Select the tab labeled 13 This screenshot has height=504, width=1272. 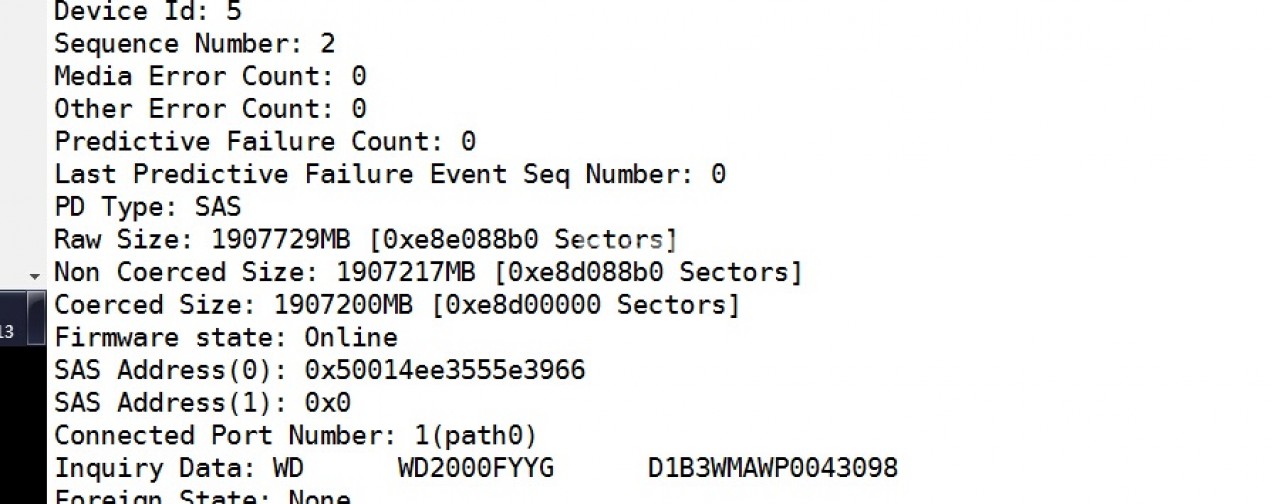click(8, 331)
